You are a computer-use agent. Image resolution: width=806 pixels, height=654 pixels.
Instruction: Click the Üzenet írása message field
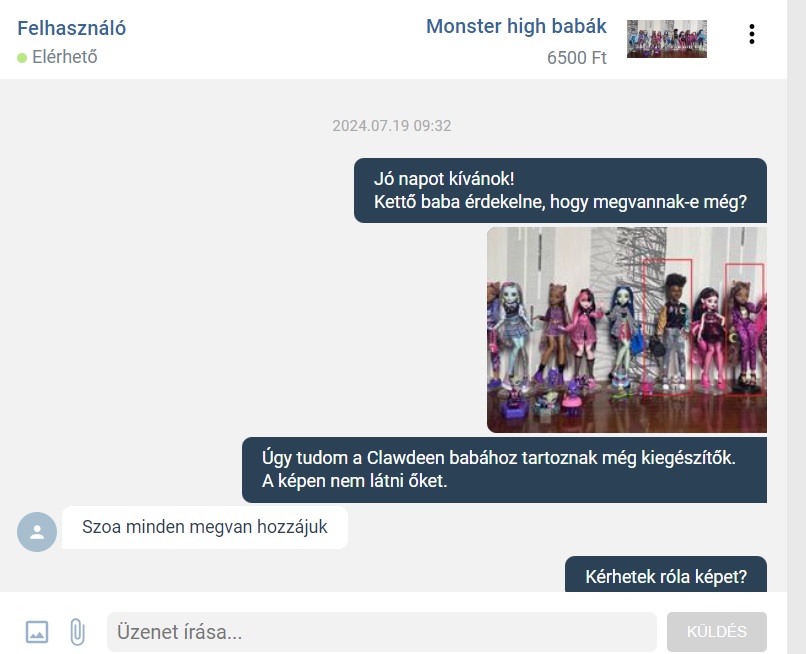point(381,632)
